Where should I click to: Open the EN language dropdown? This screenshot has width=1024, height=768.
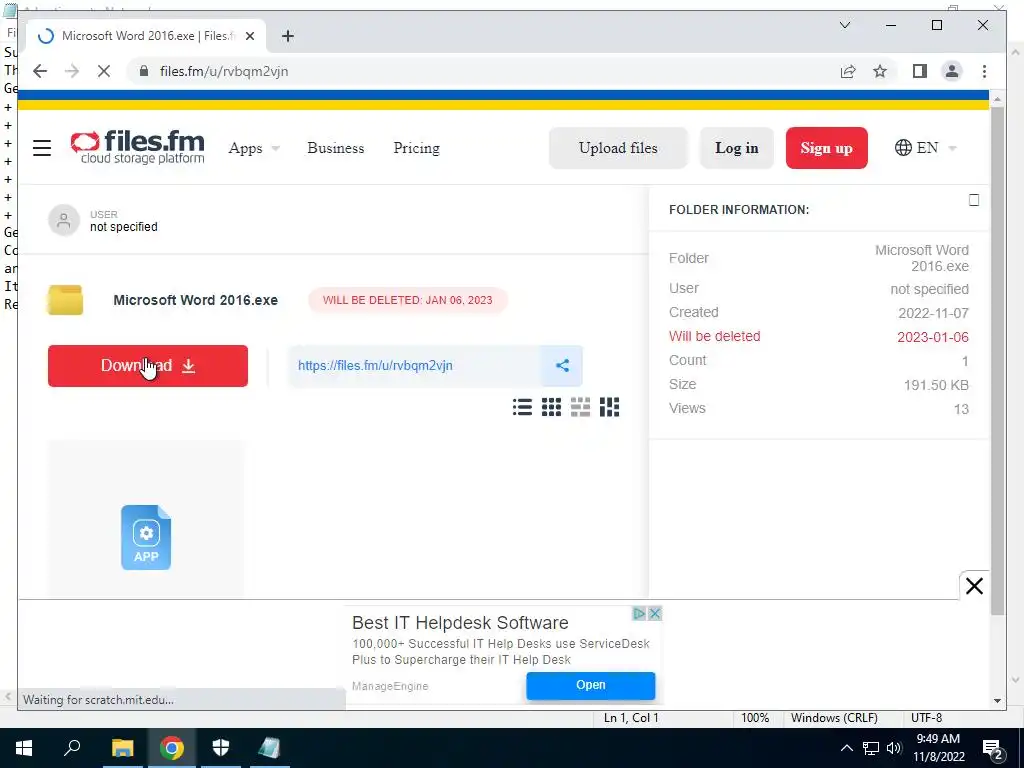(x=925, y=148)
